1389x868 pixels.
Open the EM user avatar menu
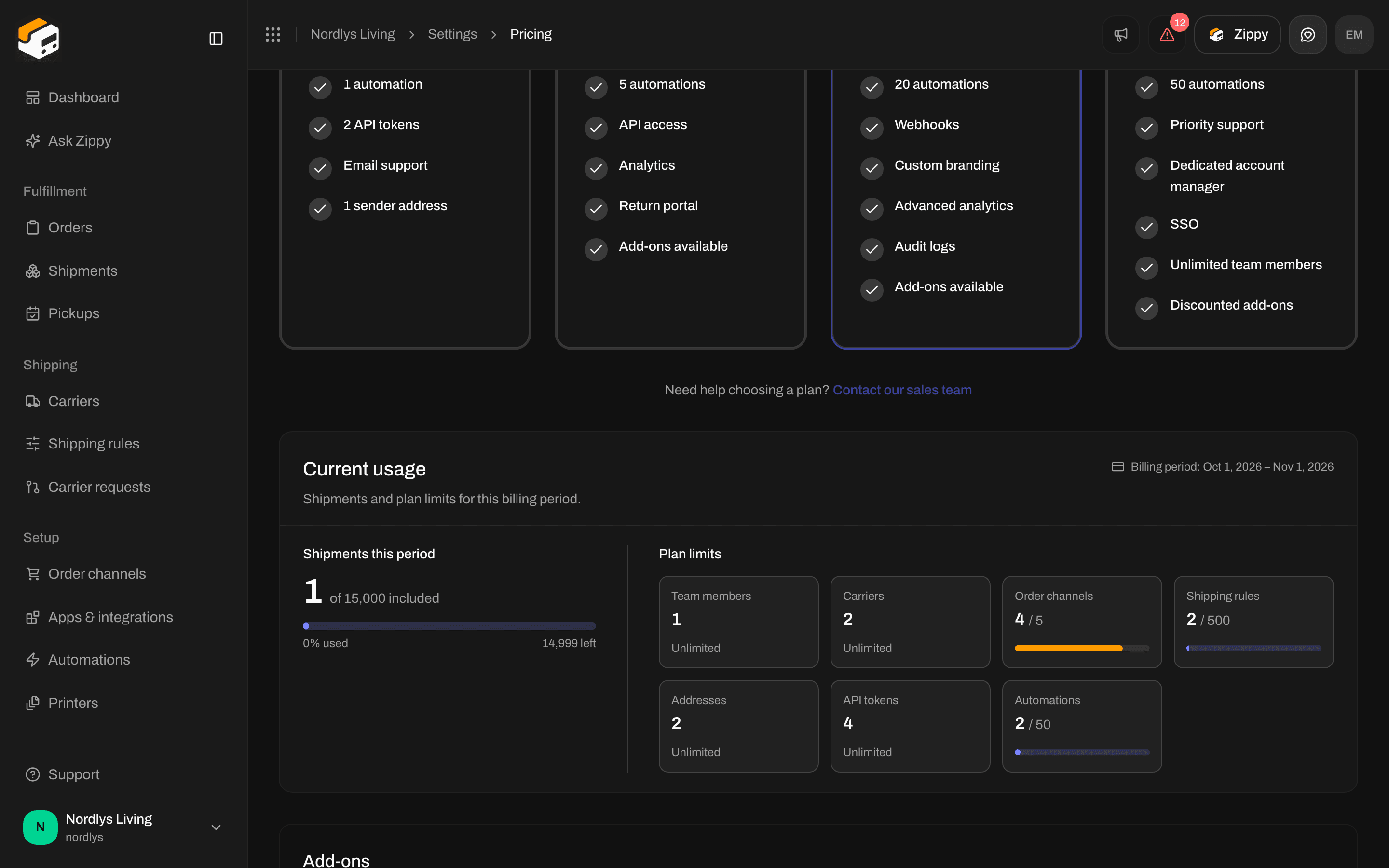[x=1354, y=34]
